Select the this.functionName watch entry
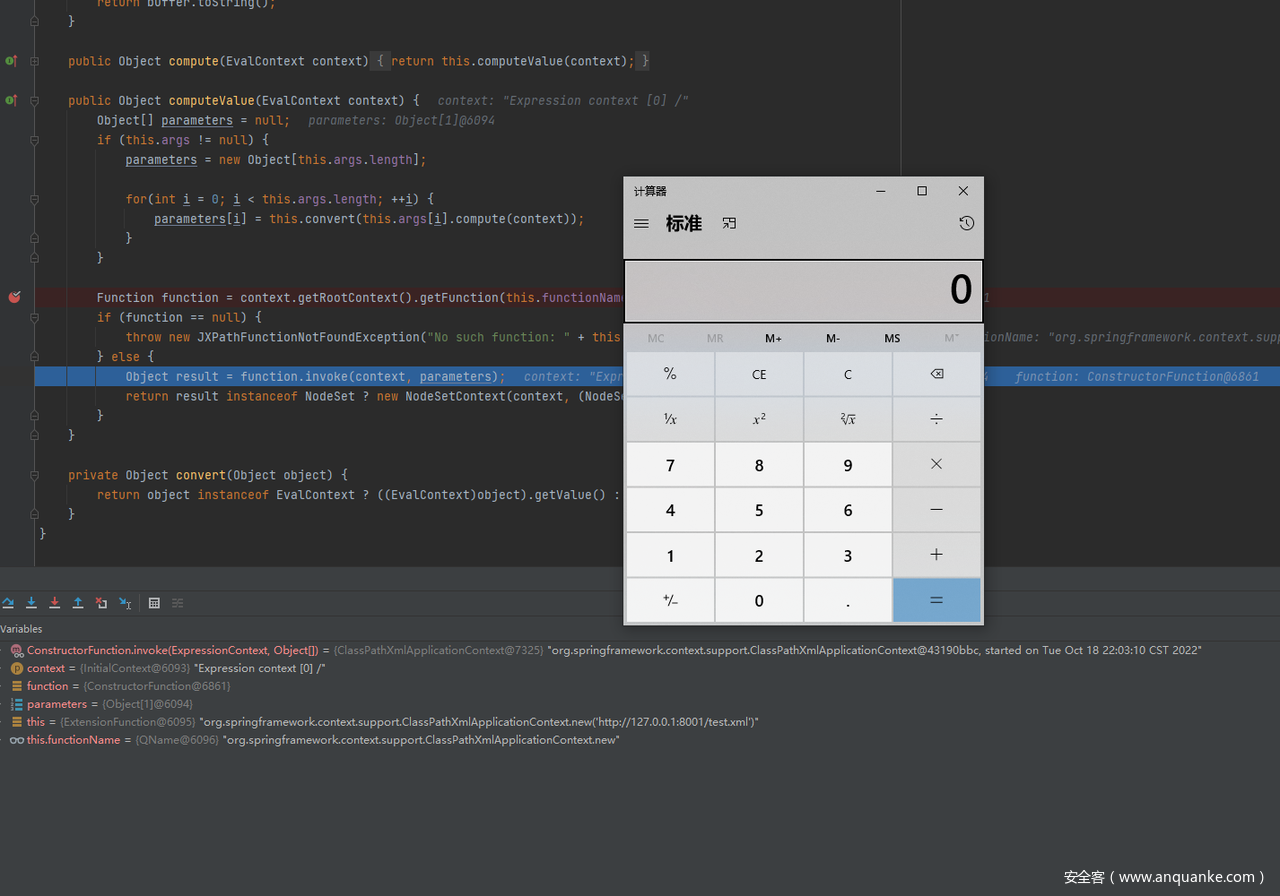 (73, 740)
